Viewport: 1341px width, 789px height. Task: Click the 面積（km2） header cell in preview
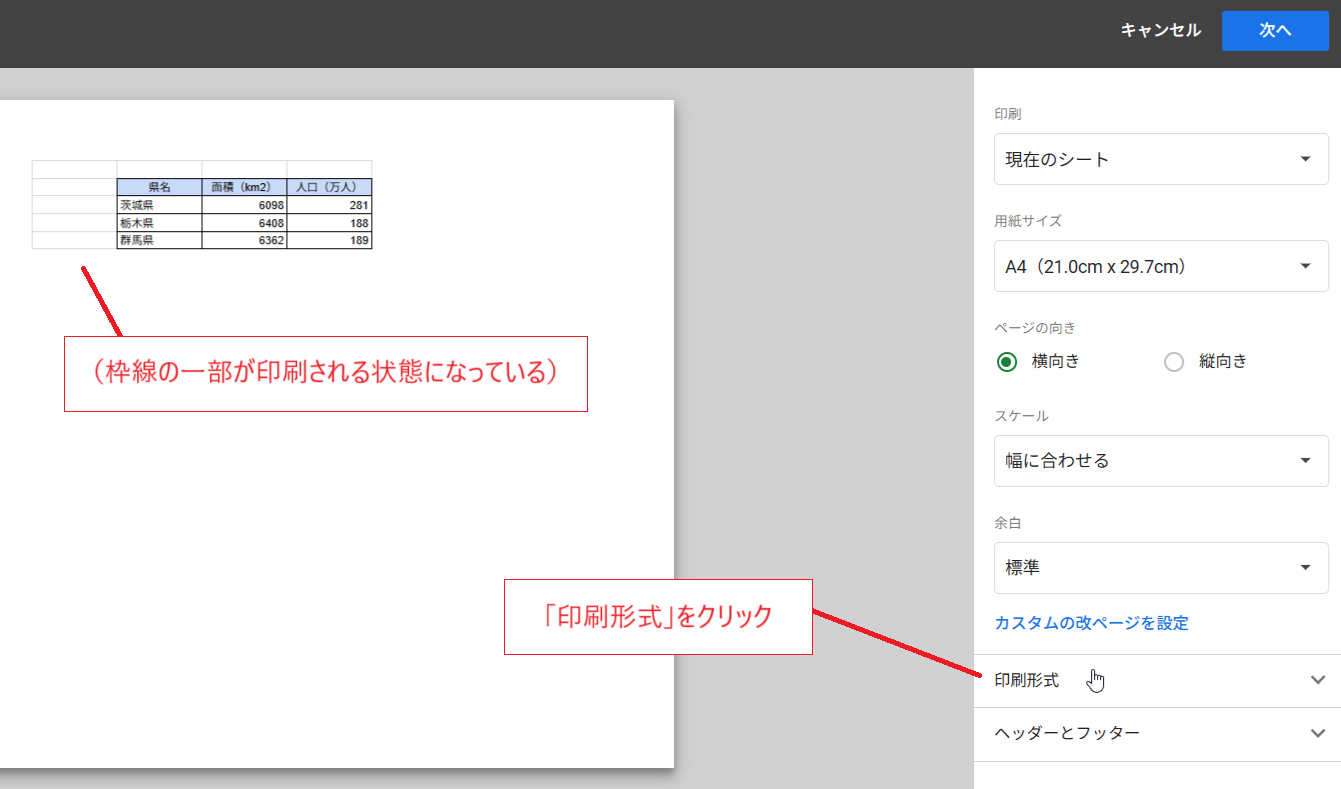click(244, 187)
